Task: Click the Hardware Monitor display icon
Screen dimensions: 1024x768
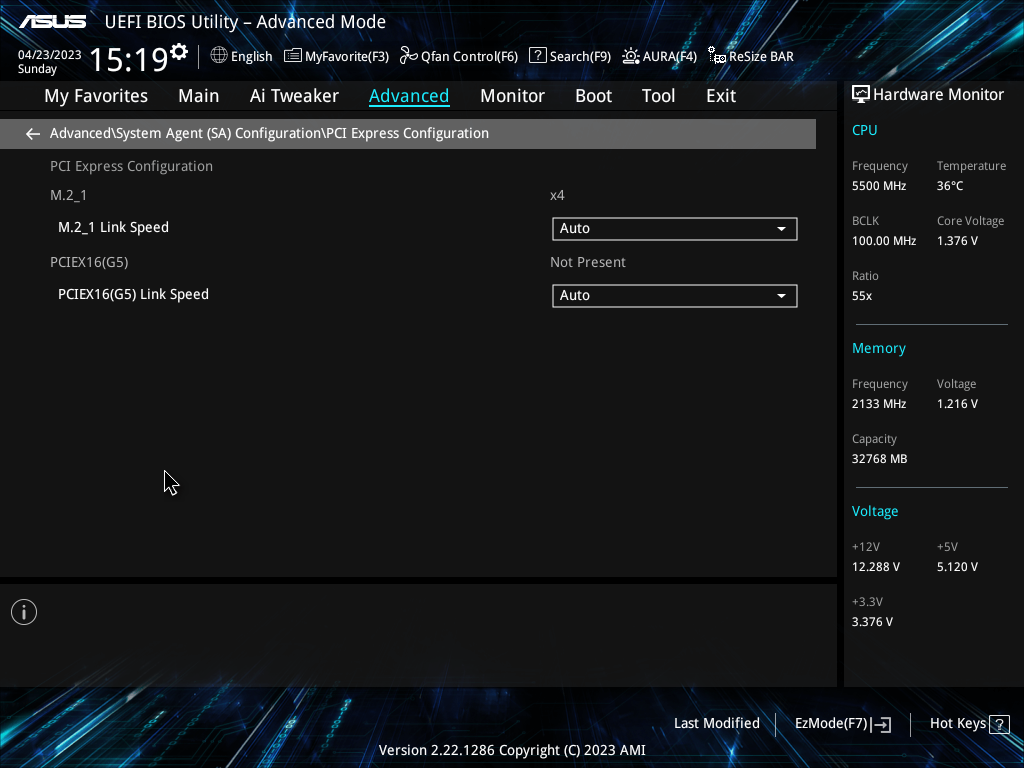Action: [861, 95]
